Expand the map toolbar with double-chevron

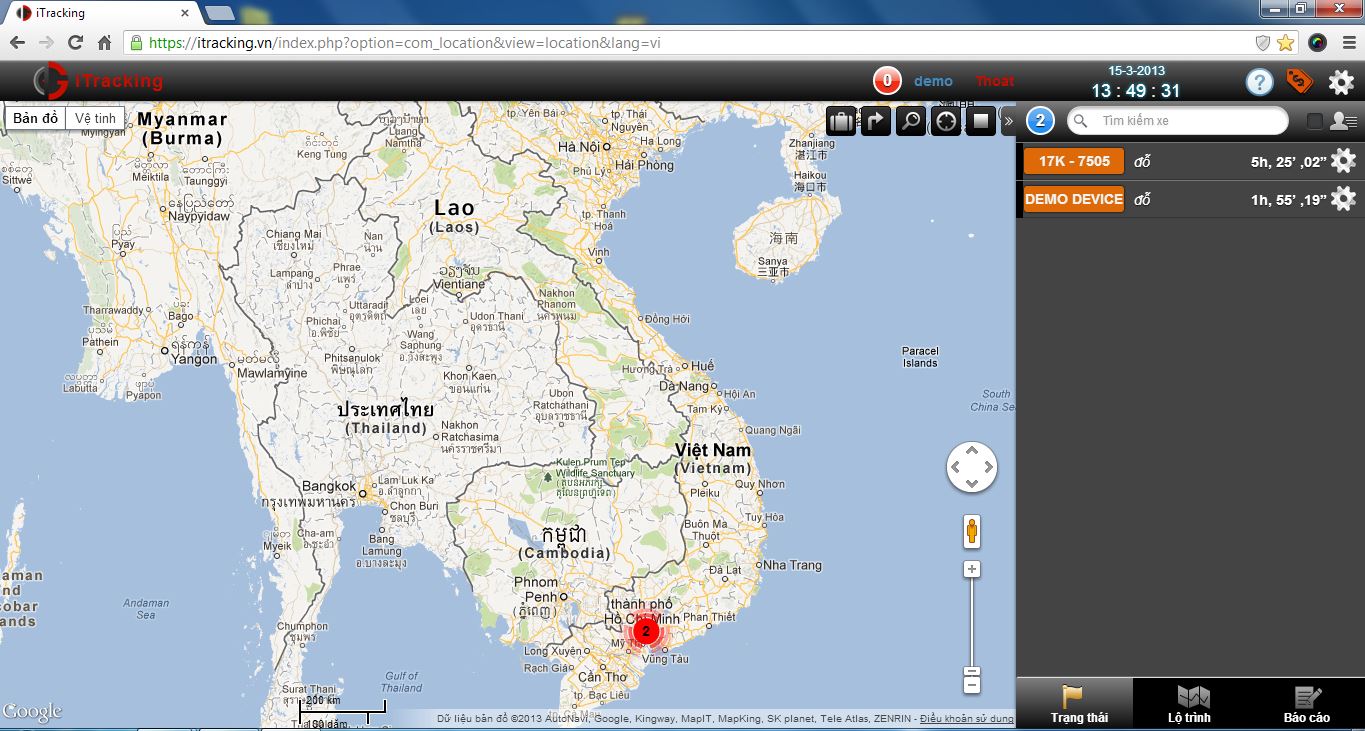[x=1008, y=122]
